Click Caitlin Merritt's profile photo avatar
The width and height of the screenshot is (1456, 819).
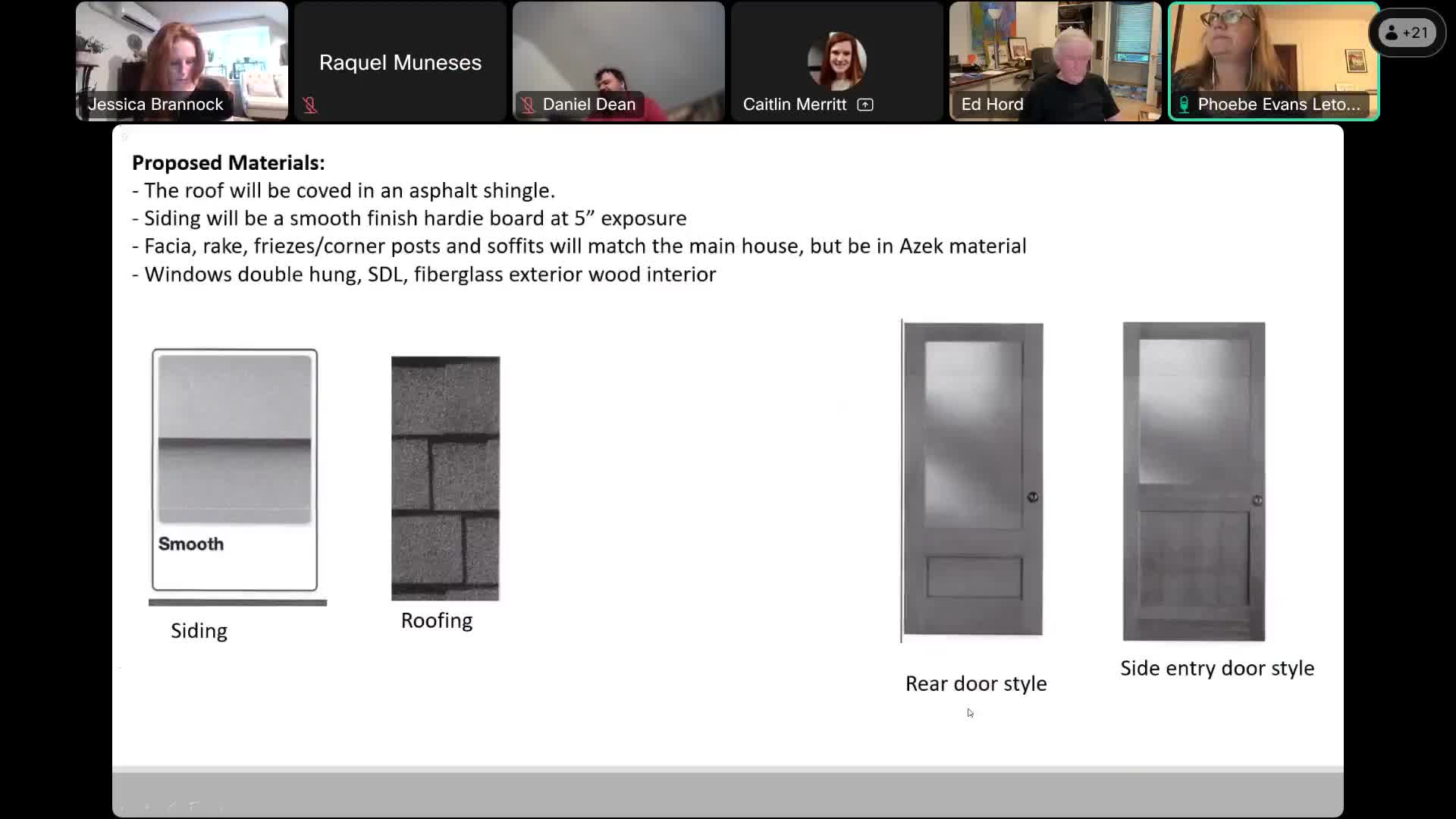(x=836, y=61)
